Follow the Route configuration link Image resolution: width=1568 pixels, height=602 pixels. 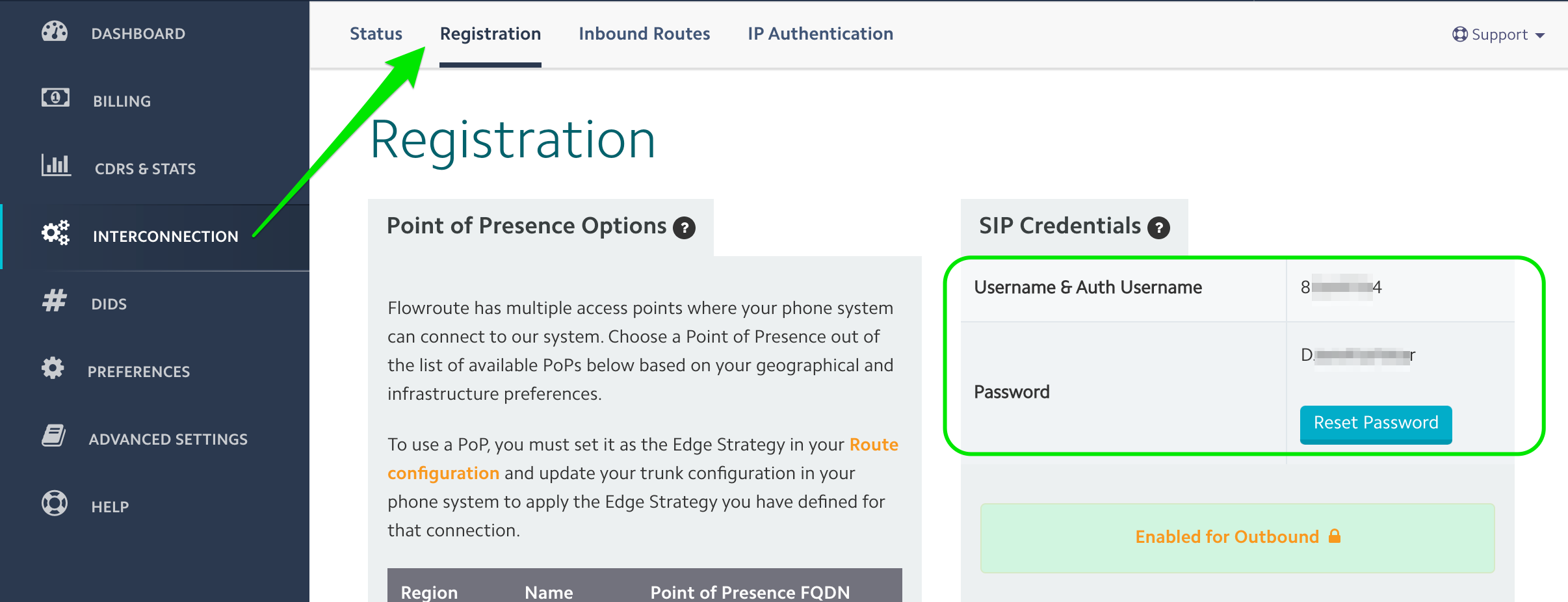pos(643,459)
